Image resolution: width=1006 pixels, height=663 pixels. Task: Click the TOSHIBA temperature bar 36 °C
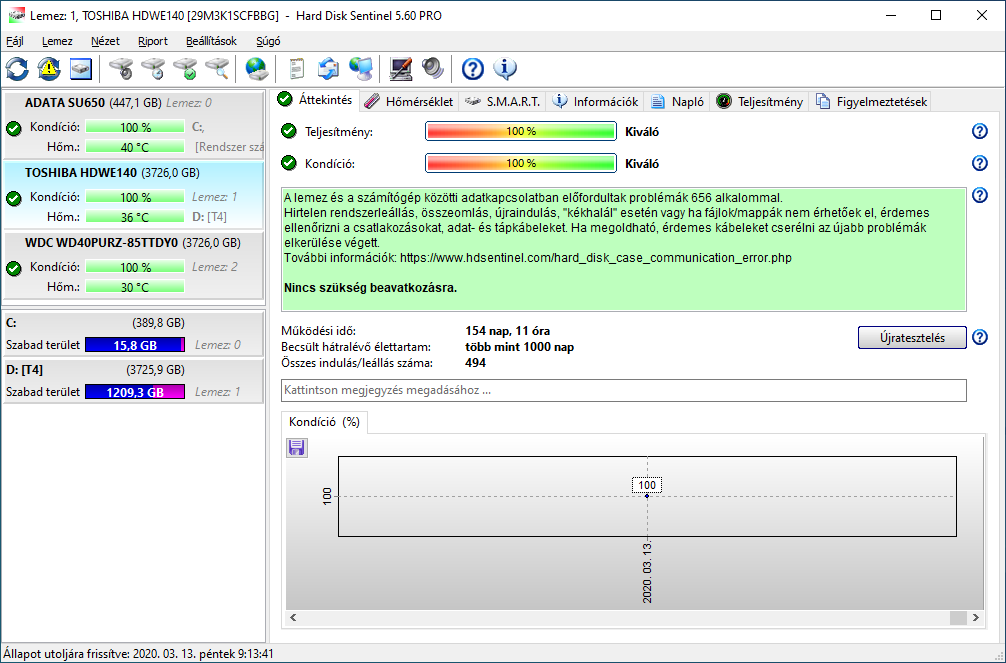click(x=135, y=217)
